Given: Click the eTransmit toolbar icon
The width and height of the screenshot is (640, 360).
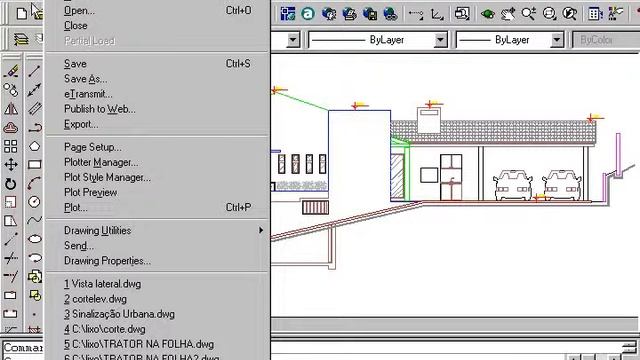Looking at the screenshot, I should tap(370, 14).
